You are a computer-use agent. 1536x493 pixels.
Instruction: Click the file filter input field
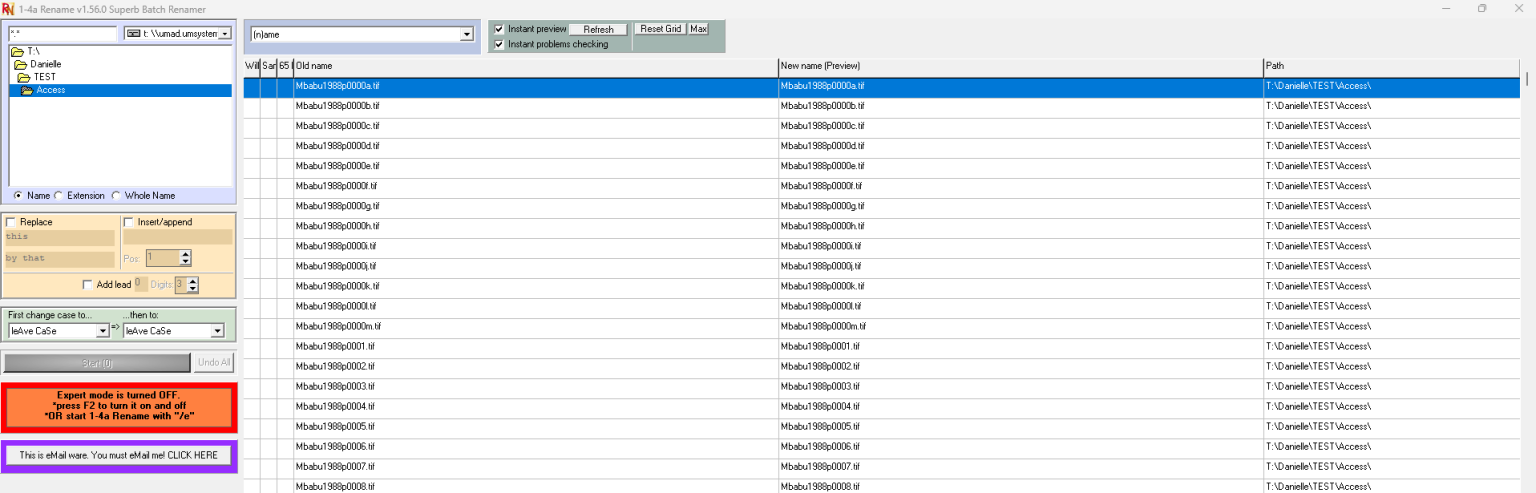tap(62, 34)
